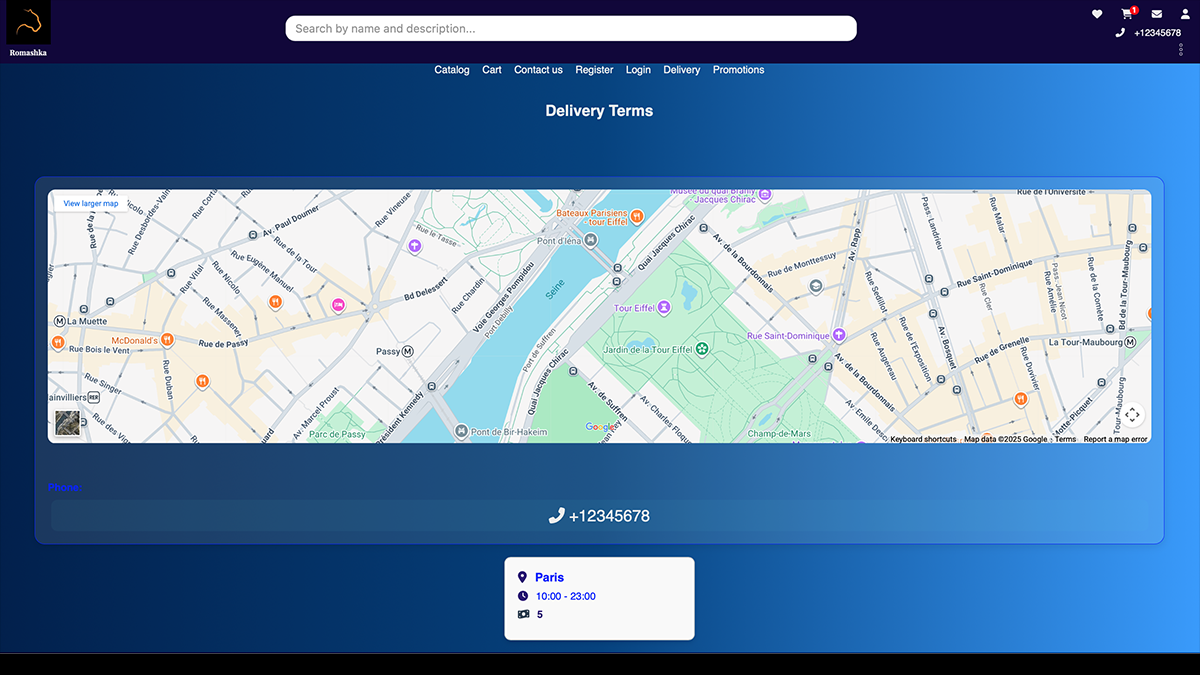Click the envelope mail icon

click(1157, 14)
